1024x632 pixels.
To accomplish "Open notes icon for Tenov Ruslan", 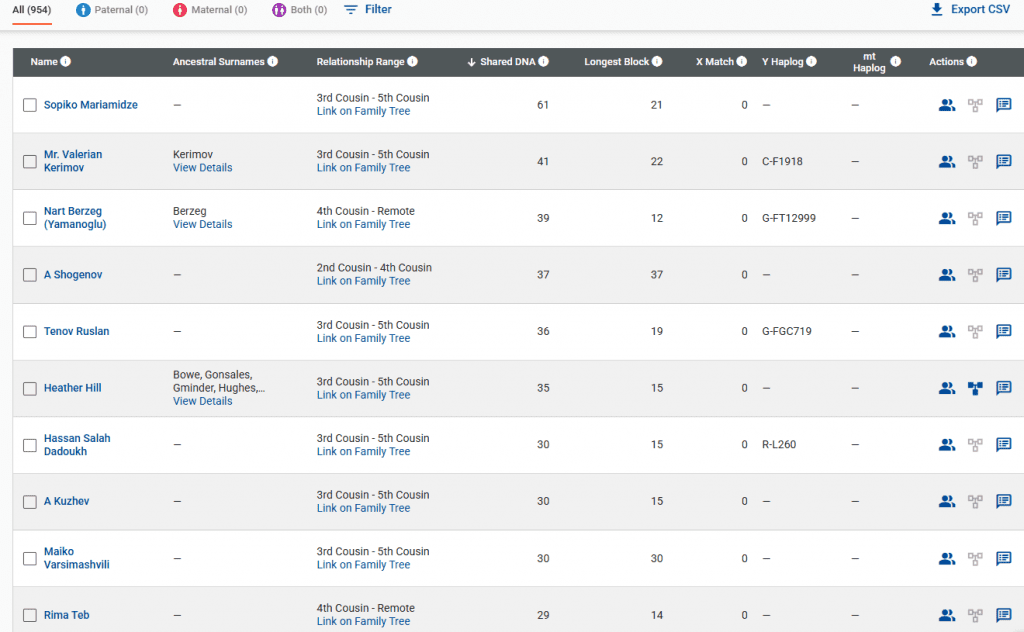I will 1004,332.
